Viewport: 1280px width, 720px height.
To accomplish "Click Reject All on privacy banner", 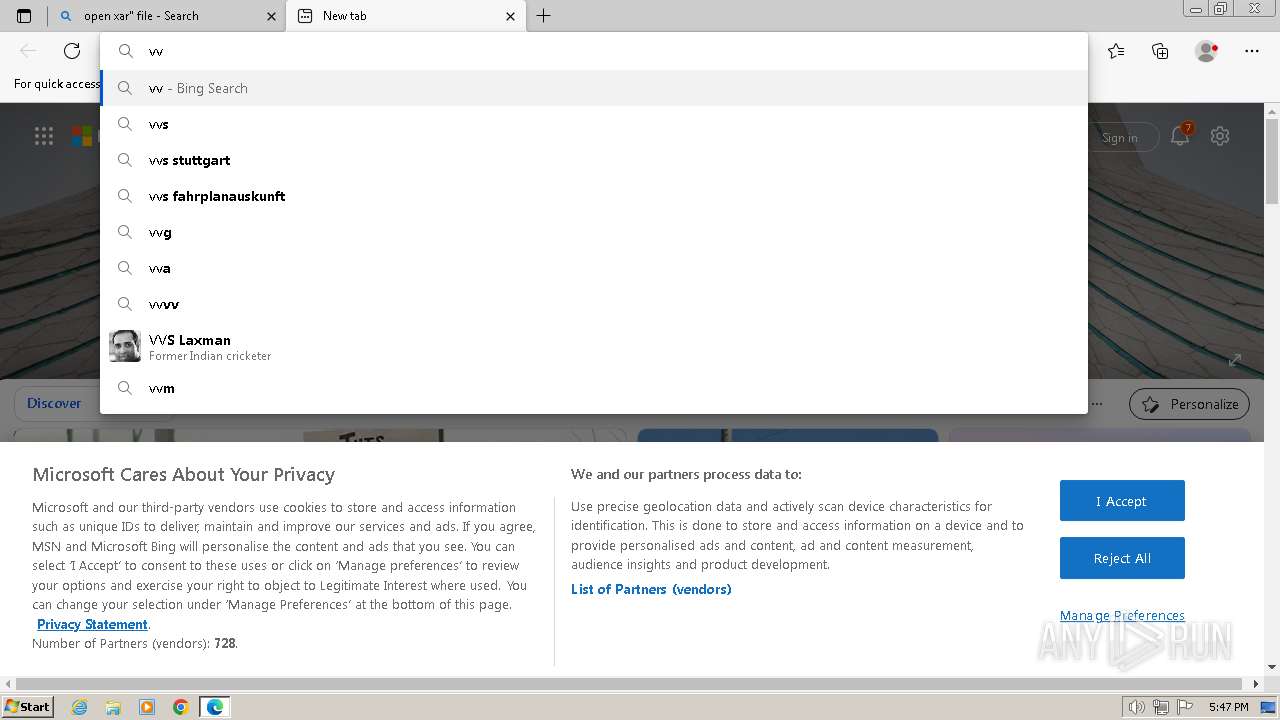I will [x=1122, y=558].
